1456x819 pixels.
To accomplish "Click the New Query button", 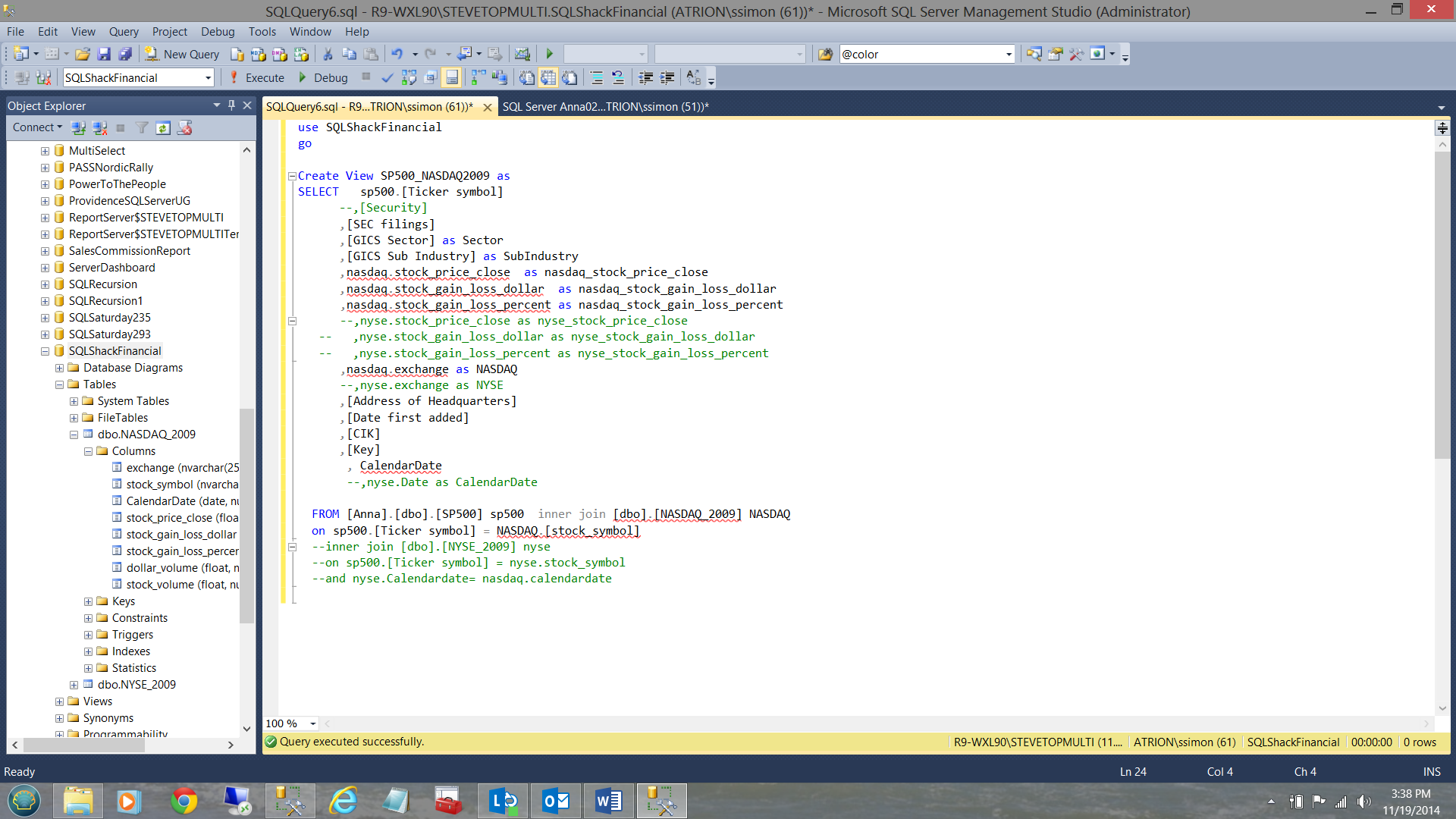I will [183, 54].
